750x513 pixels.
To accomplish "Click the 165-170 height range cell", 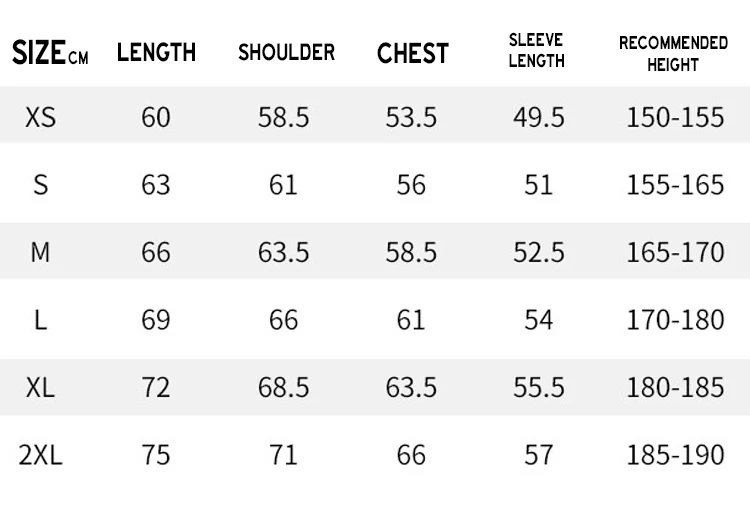I will 675,252.
